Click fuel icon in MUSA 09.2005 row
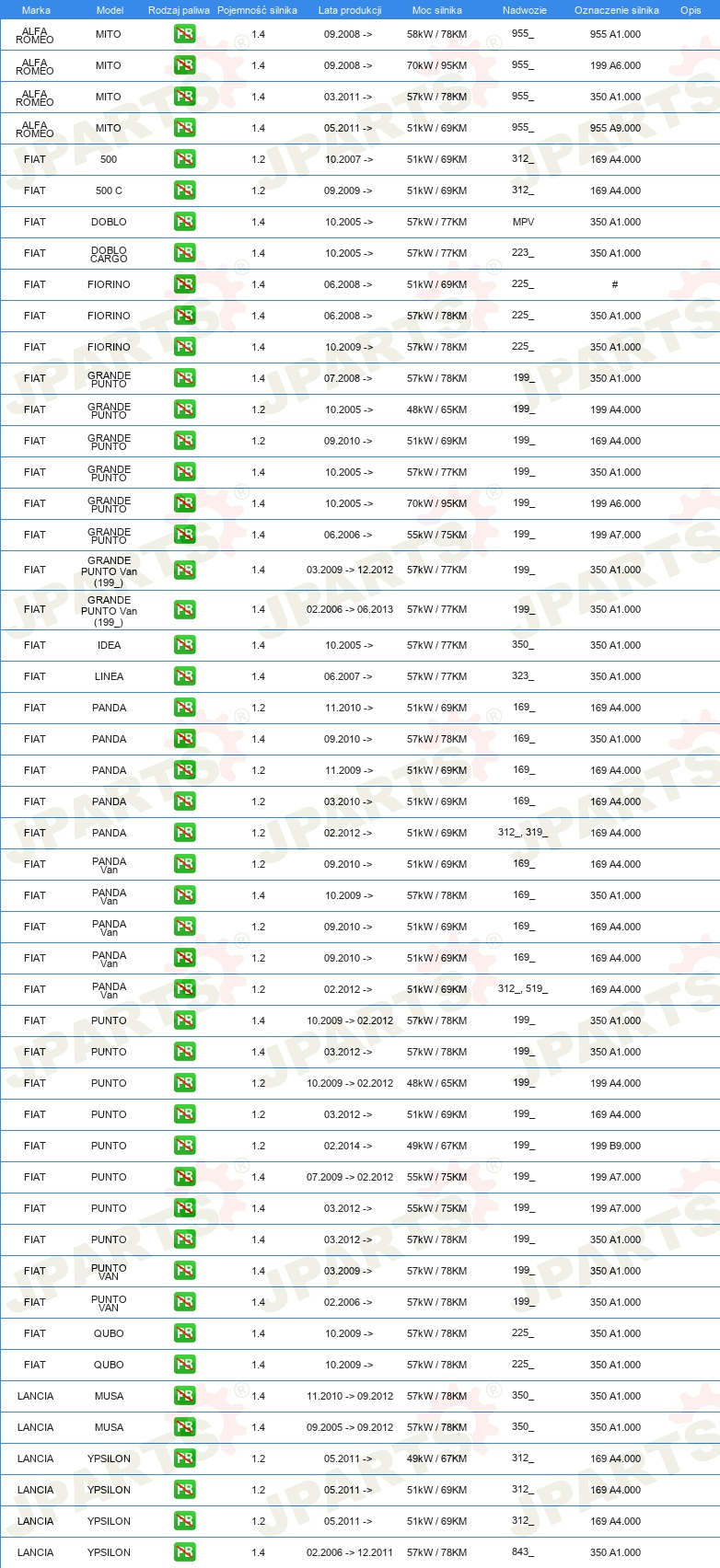 click(x=184, y=1427)
